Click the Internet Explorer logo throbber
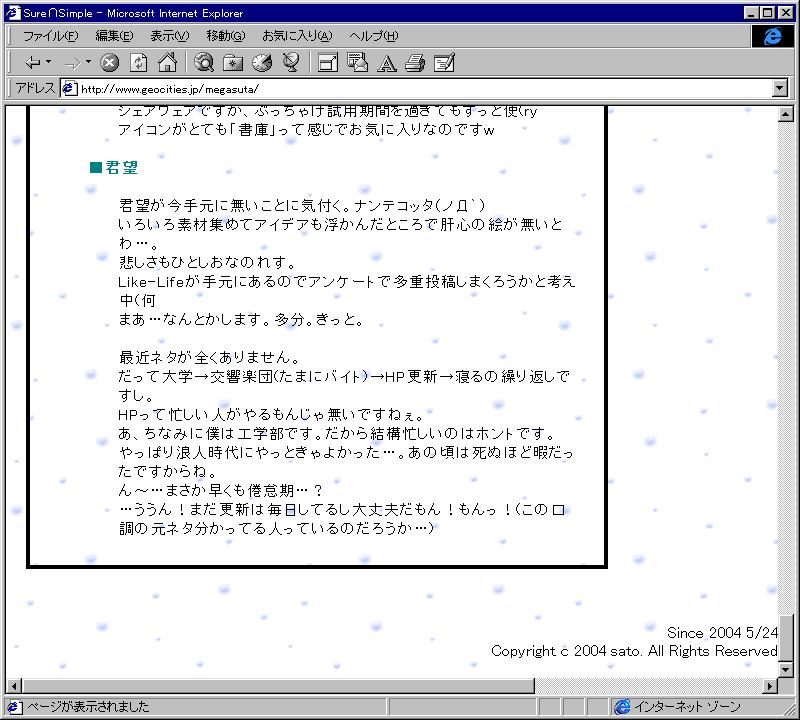This screenshot has width=800, height=720. coord(772,36)
